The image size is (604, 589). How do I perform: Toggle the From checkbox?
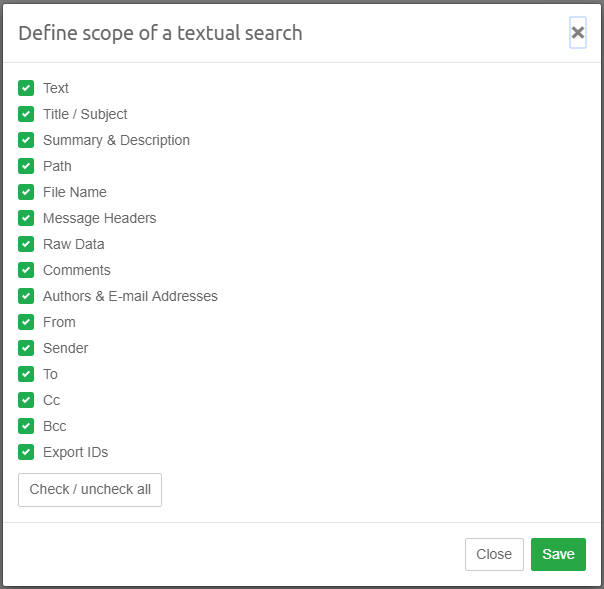tap(26, 322)
